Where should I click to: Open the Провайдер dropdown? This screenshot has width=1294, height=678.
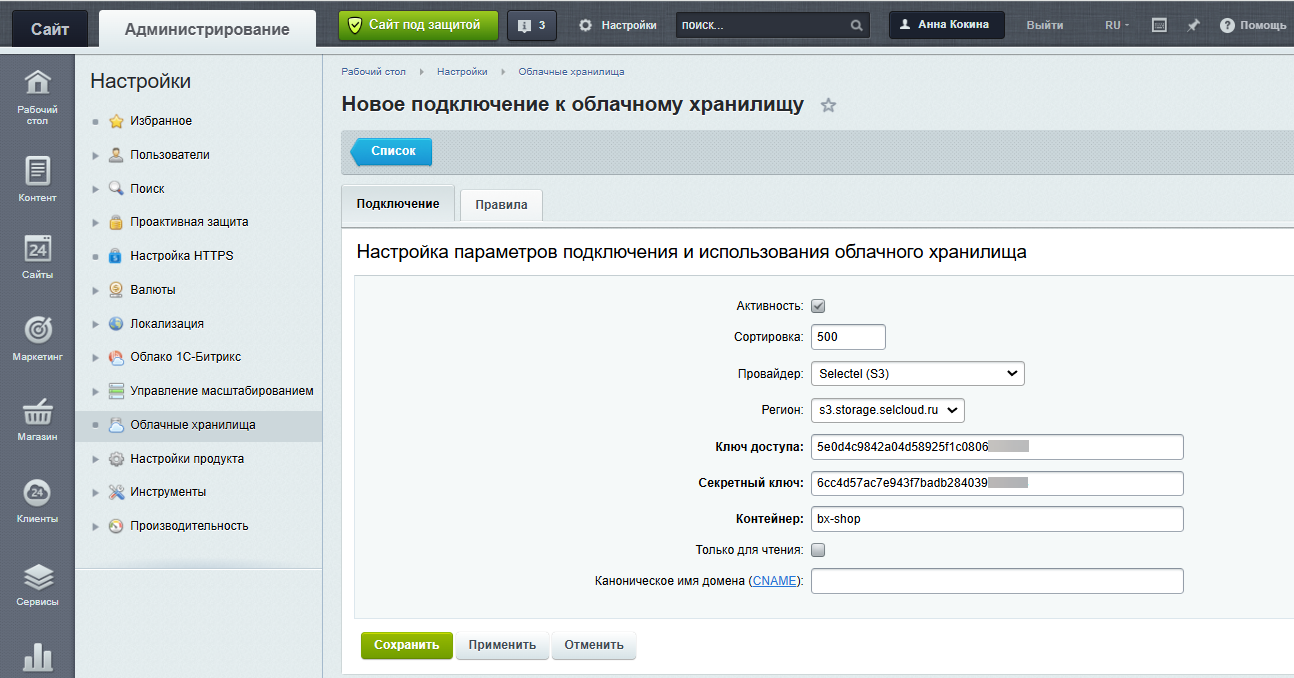[917, 374]
